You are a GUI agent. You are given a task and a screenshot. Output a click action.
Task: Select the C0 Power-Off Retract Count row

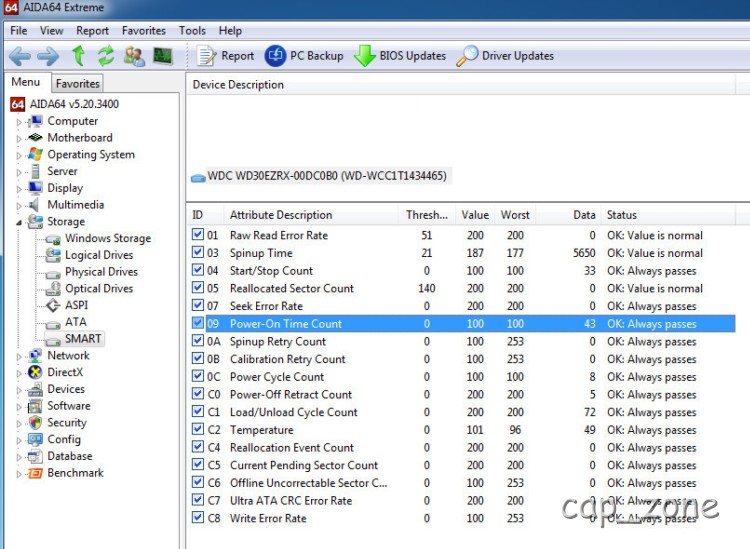tap(463, 395)
